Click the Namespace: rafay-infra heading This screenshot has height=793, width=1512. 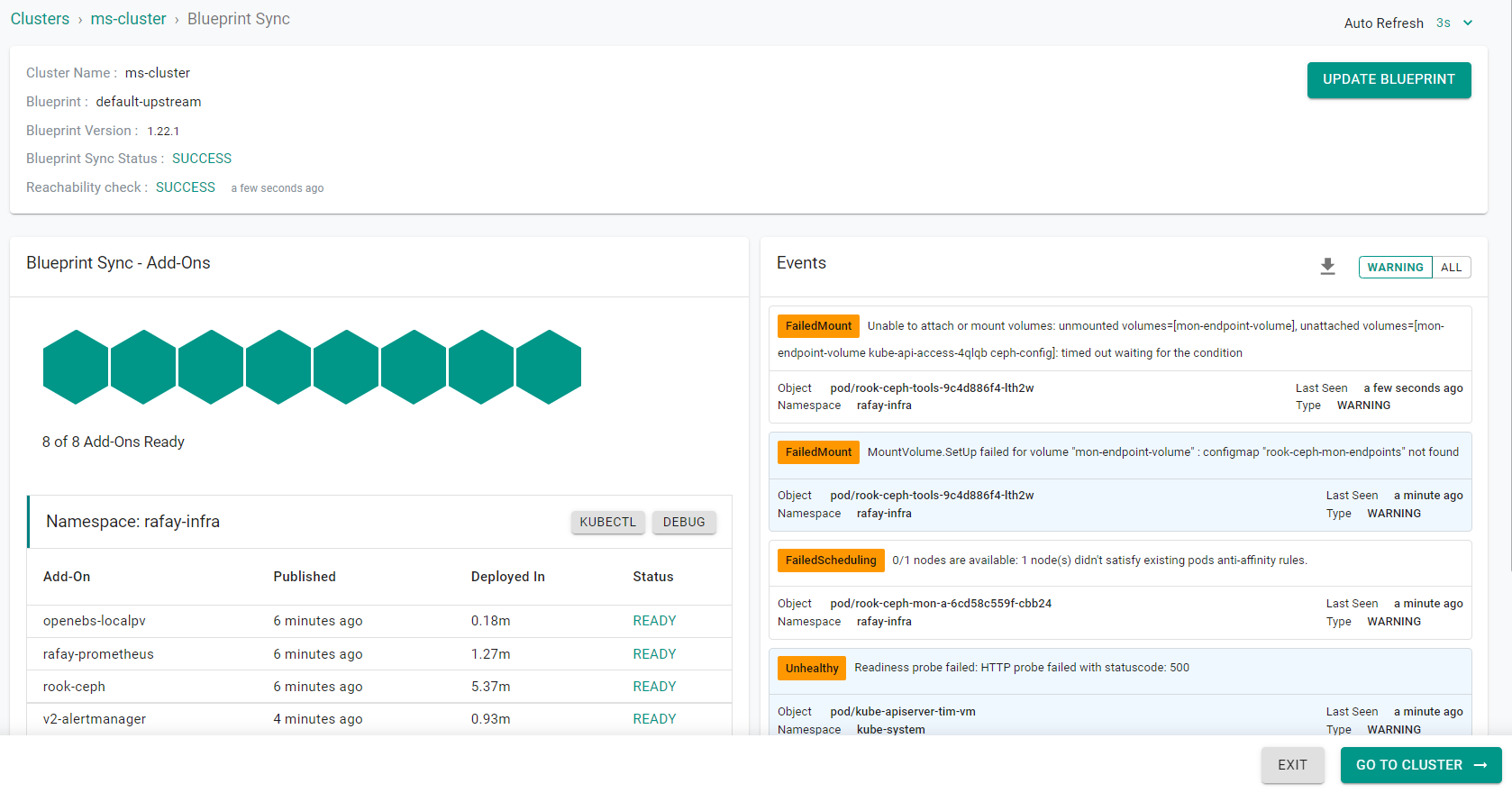pyautogui.click(x=133, y=522)
